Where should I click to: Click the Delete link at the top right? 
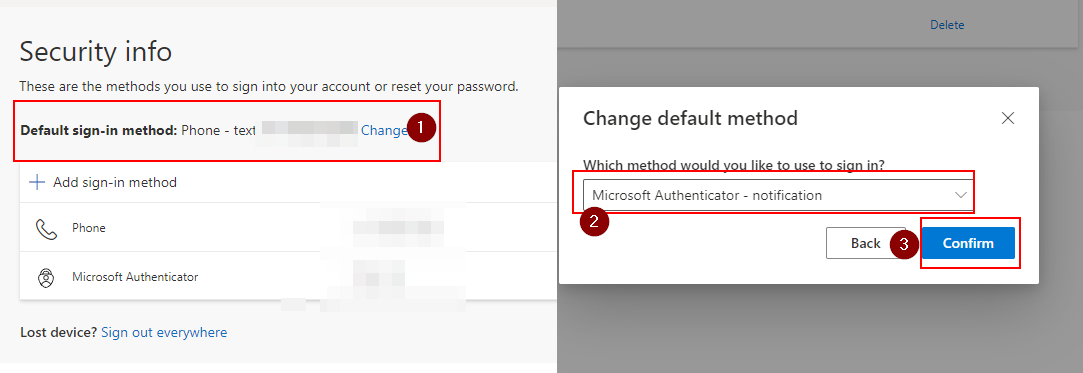(x=947, y=25)
